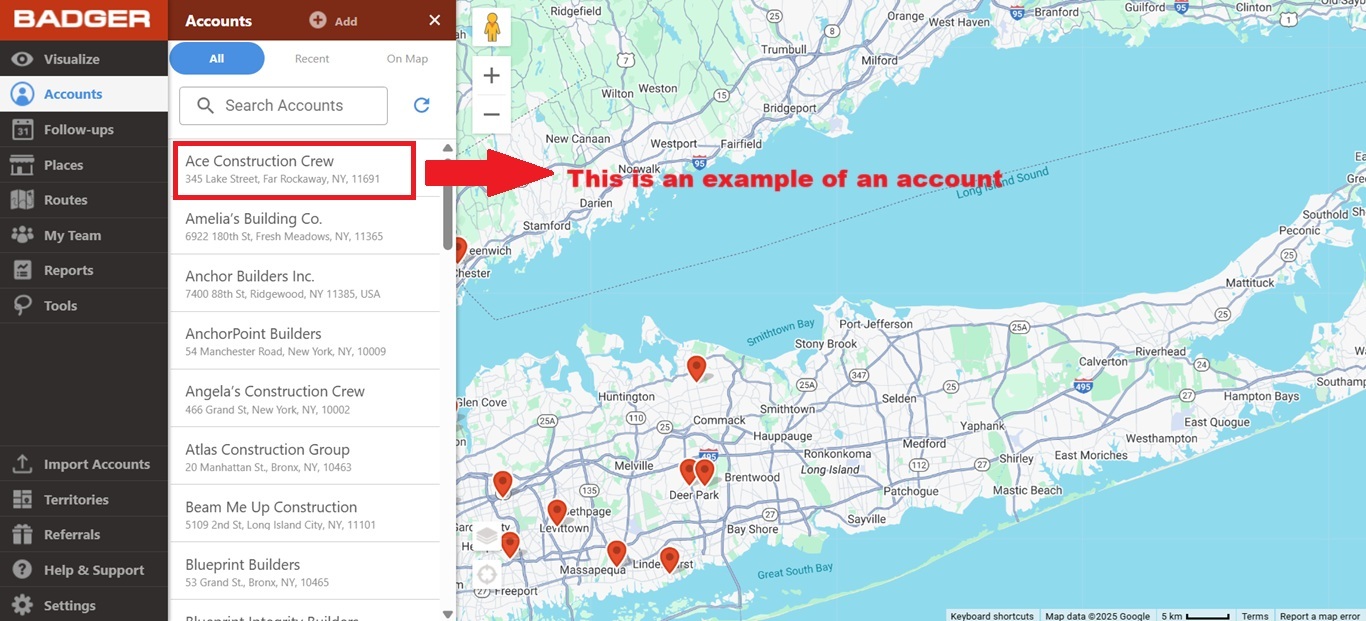Select the All accounts filter
Screen dimensions: 1366x621
[217, 59]
